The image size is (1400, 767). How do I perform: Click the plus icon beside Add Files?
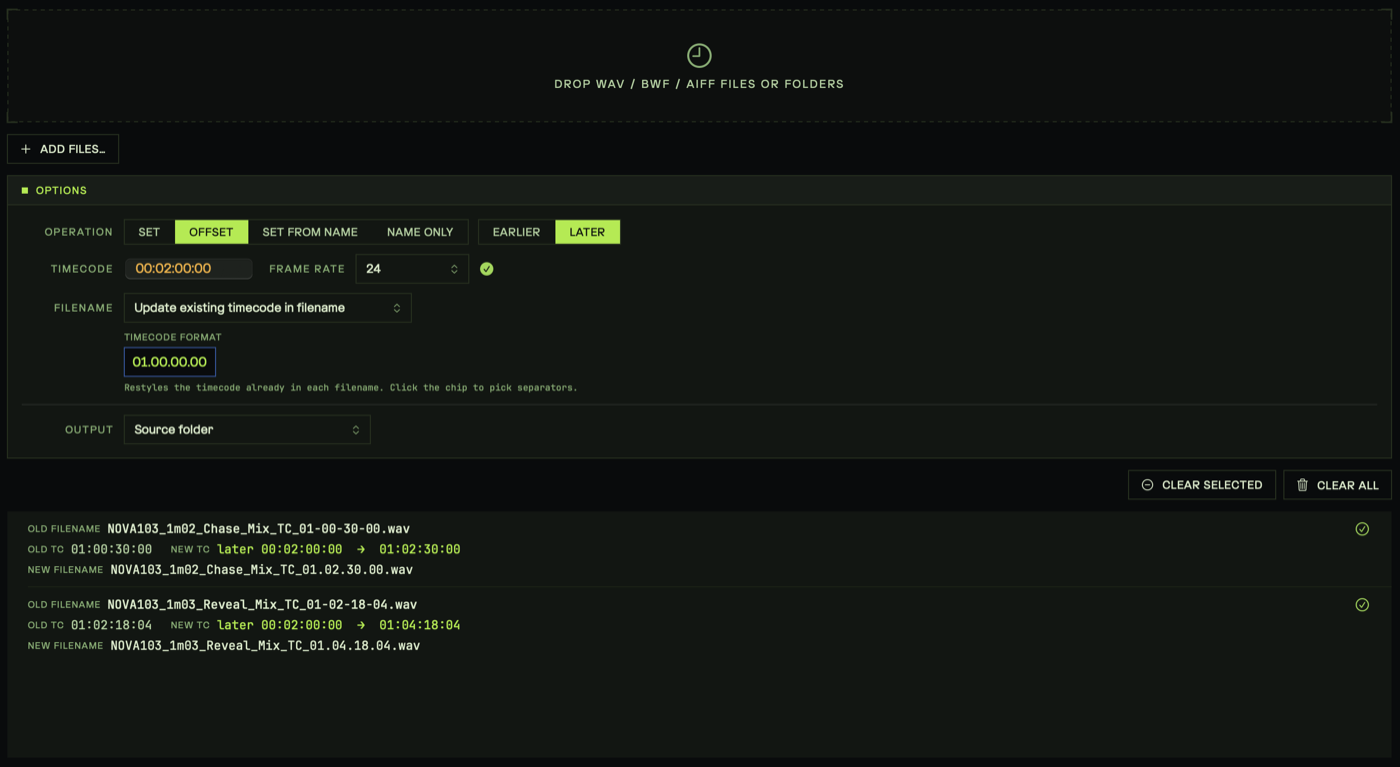26,149
